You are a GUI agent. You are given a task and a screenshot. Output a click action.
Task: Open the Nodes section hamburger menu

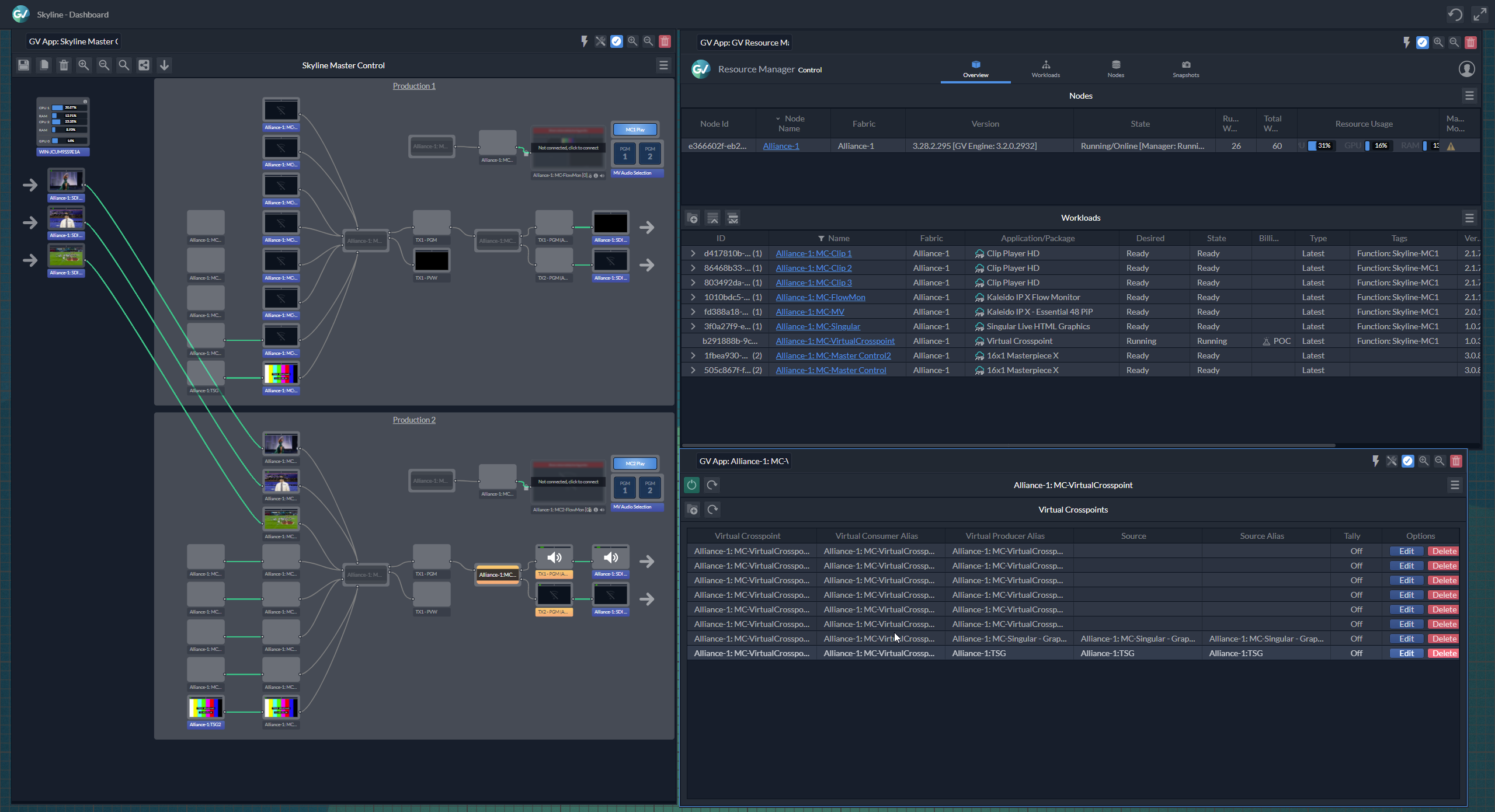tap(1469, 96)
